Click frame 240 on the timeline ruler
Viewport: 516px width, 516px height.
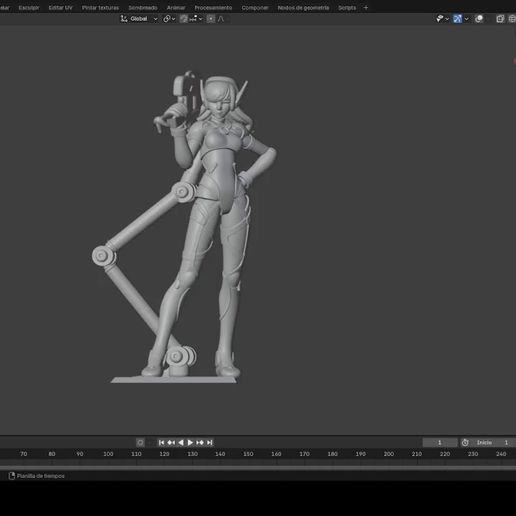coord(501,454)
